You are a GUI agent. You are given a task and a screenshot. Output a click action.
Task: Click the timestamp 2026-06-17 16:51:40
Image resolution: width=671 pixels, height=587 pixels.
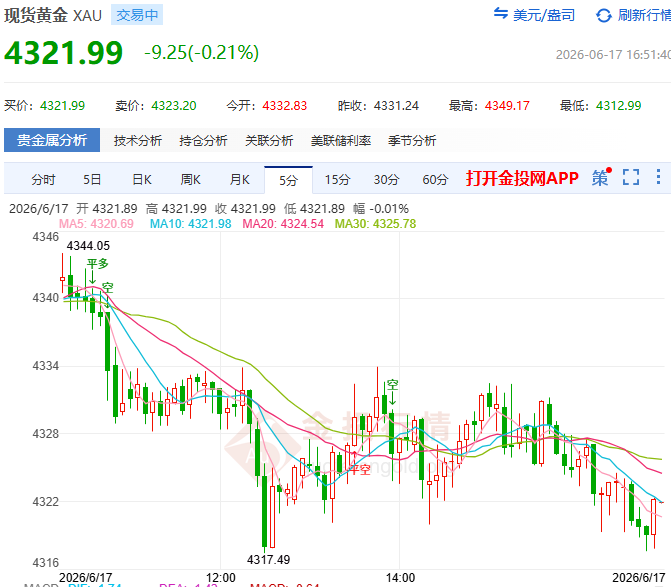tap(613, 55)
